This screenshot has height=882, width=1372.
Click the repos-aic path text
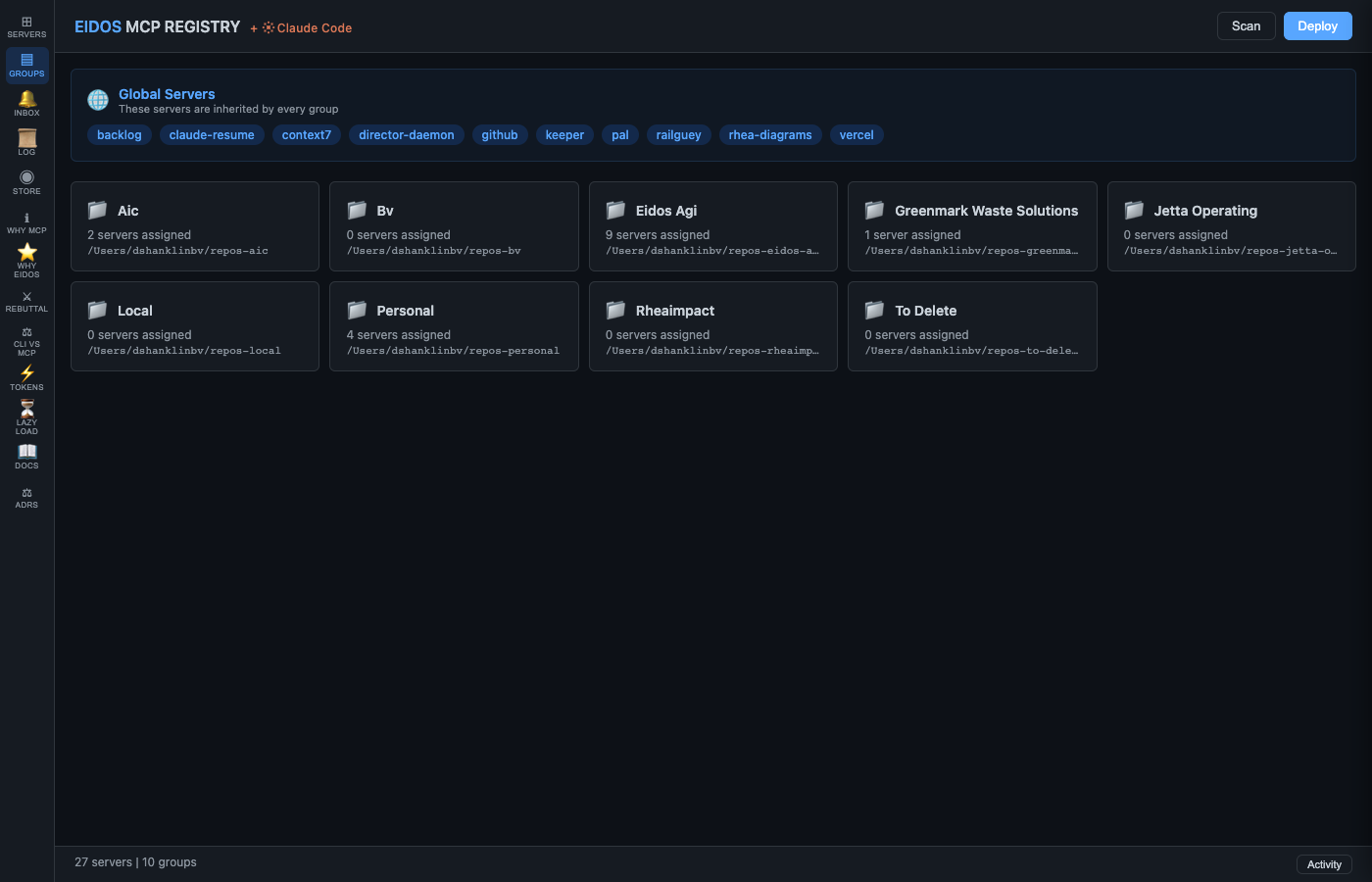click(x=177, y=251)
